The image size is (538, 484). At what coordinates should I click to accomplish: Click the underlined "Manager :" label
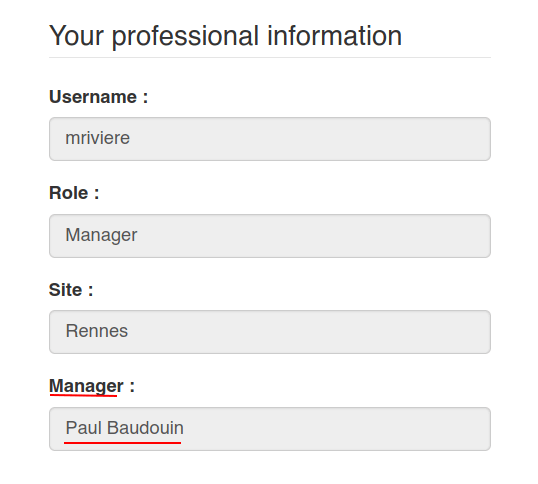(92, 386)
